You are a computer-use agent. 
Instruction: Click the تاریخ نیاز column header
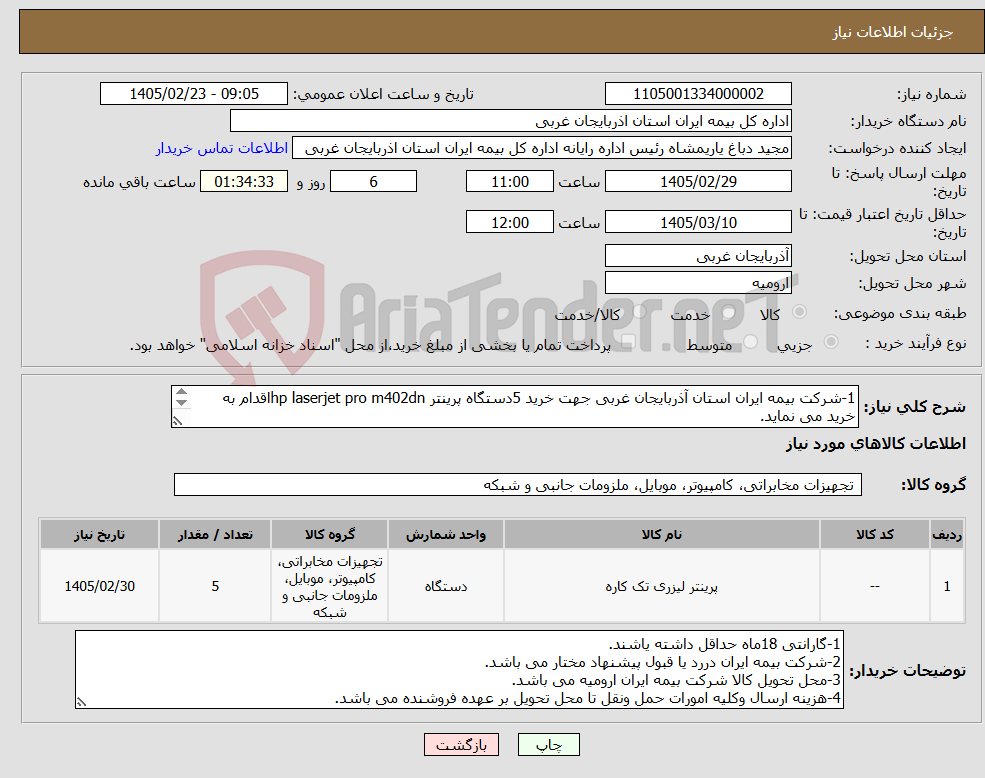click(99, 534)
